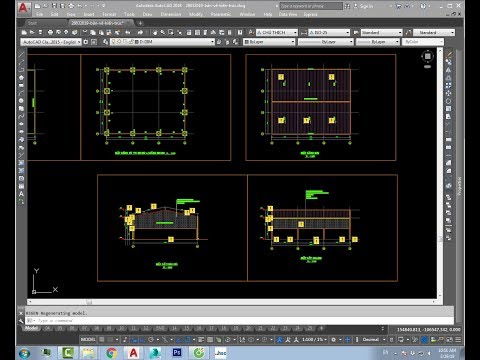Select the Polygon tool in Draw toolbar
This screenshot has width=480, height=360.
point(21,77)
